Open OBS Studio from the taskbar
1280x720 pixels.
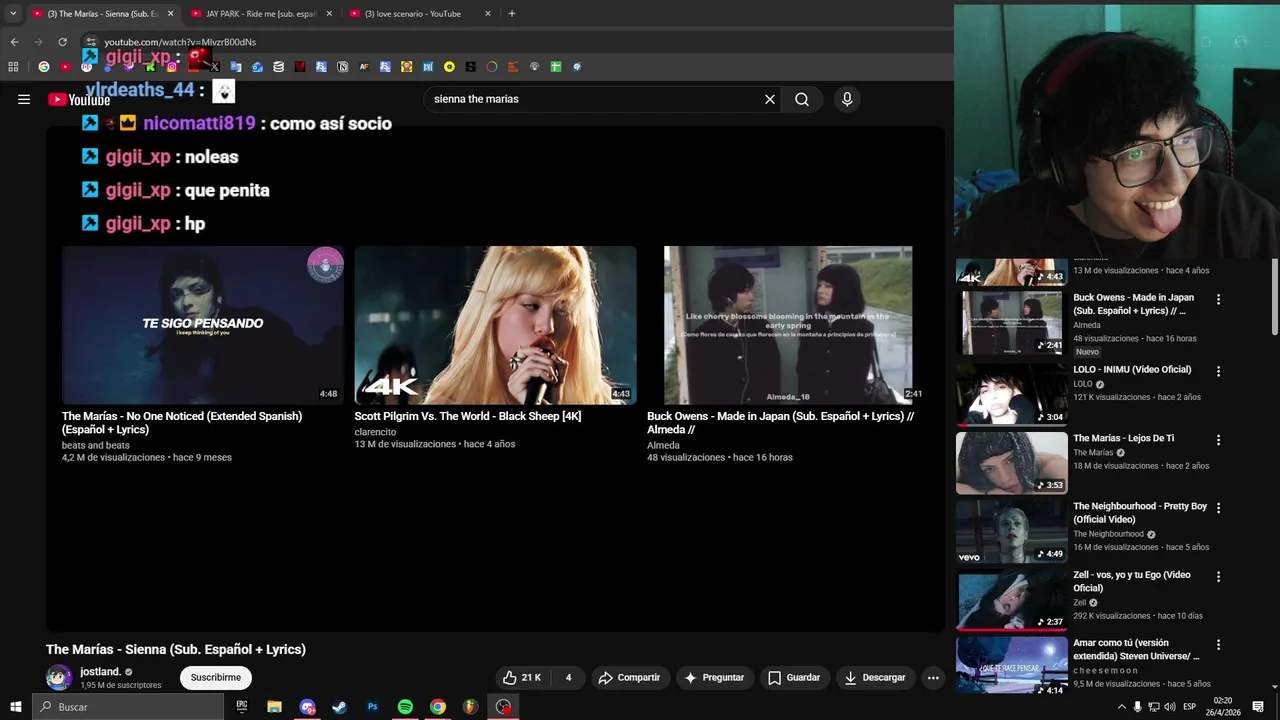tap(503, 707)
